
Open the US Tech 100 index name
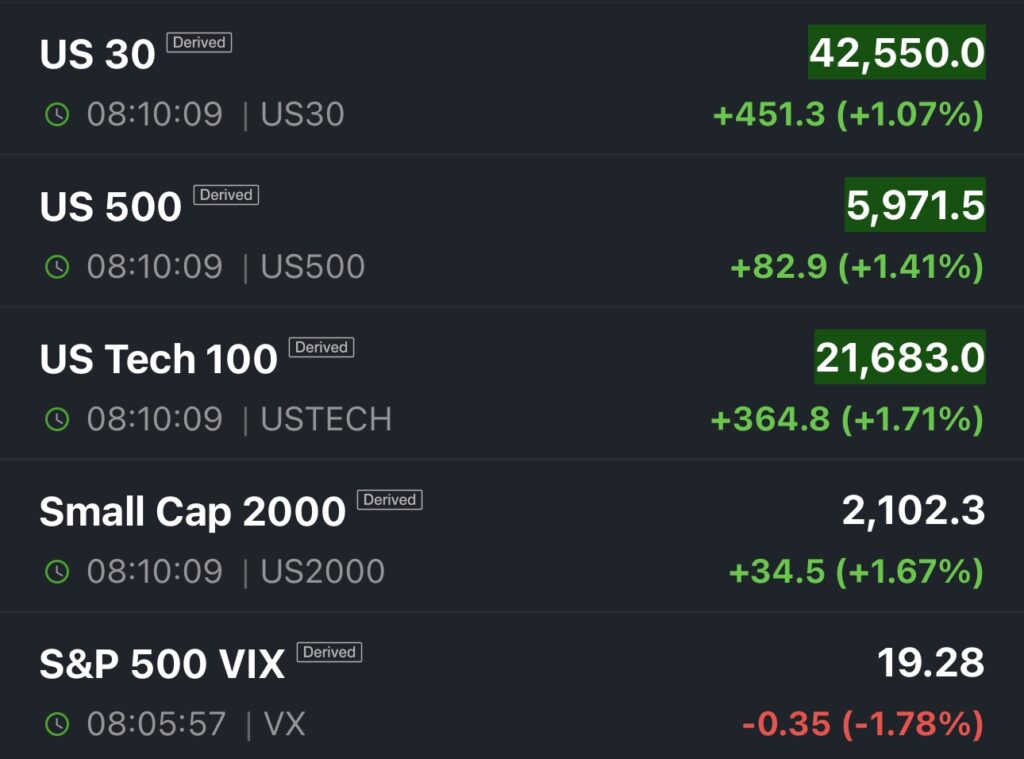click(x=158, y=360)
